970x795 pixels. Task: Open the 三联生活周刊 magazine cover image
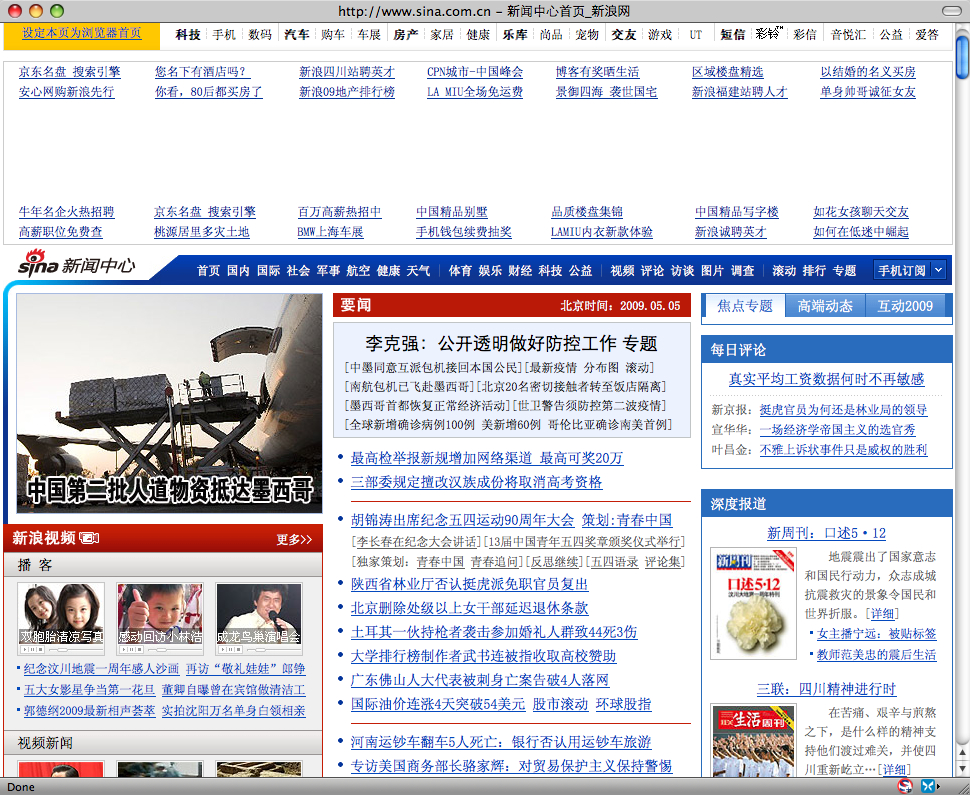(753, 740)
